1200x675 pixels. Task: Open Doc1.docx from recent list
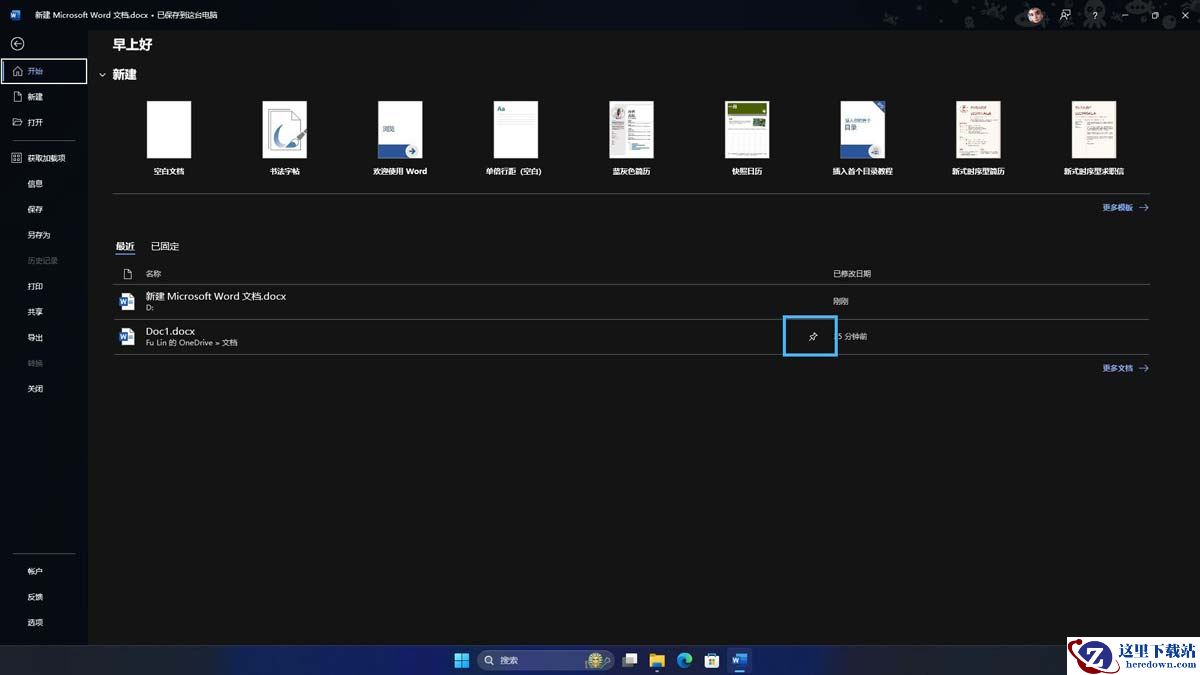coord(631,337)
